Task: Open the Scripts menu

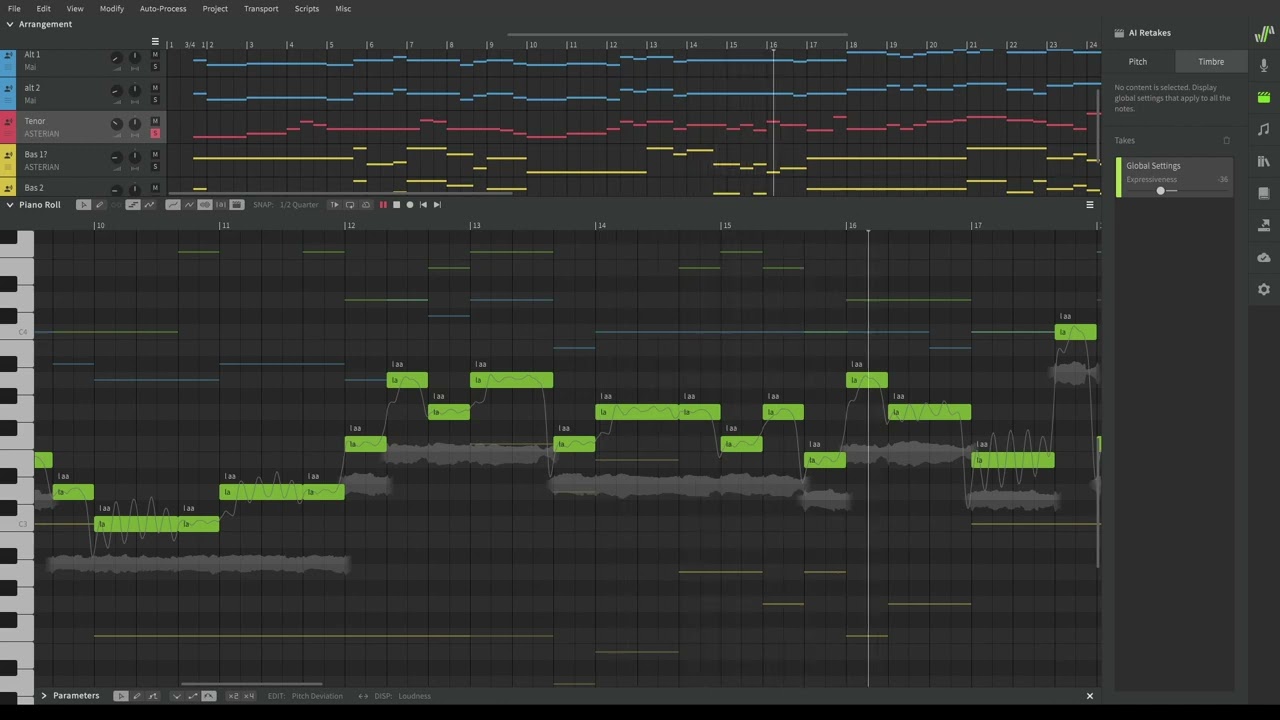Action: pos(307,9)
